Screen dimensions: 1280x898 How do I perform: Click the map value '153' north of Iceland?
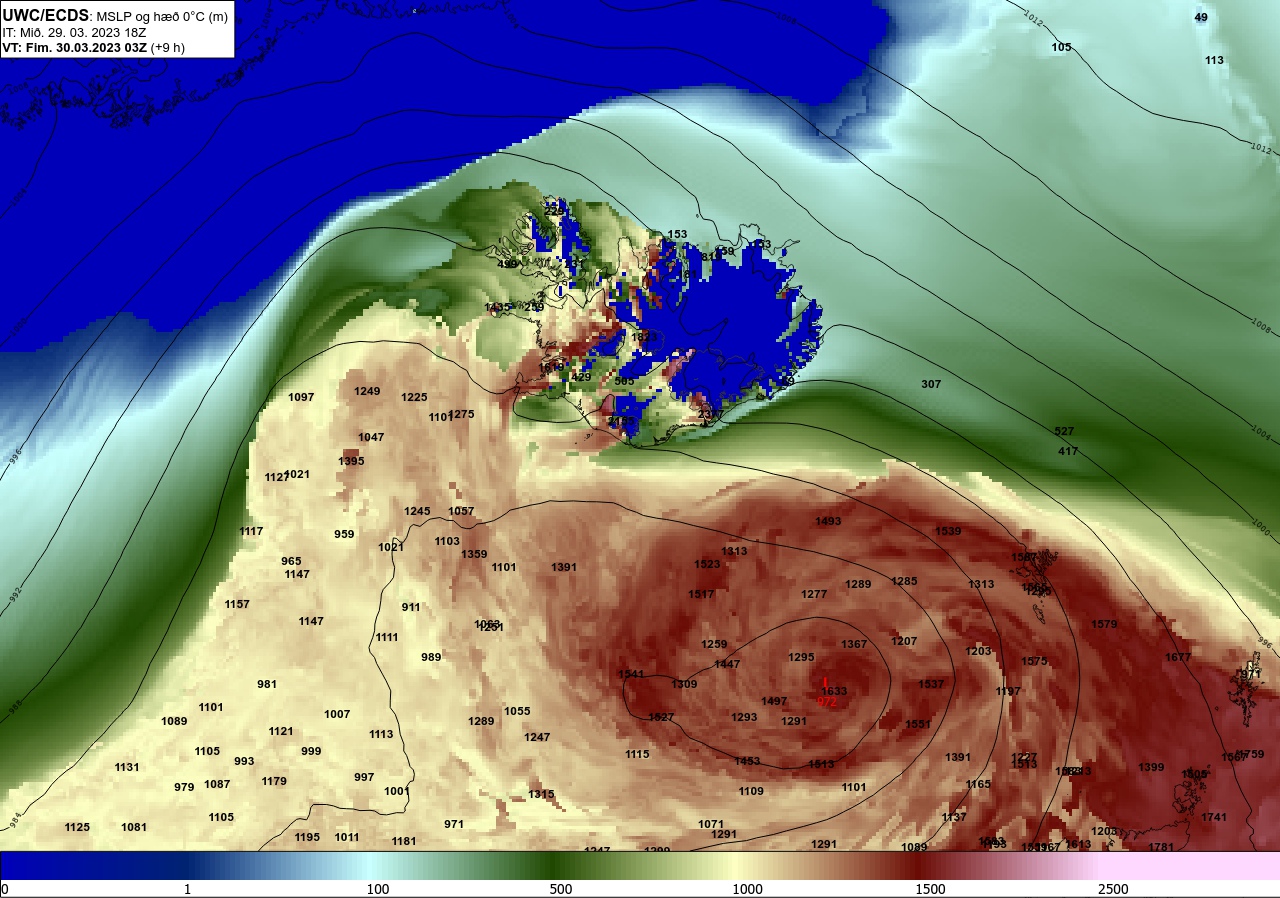pos(677,234)
